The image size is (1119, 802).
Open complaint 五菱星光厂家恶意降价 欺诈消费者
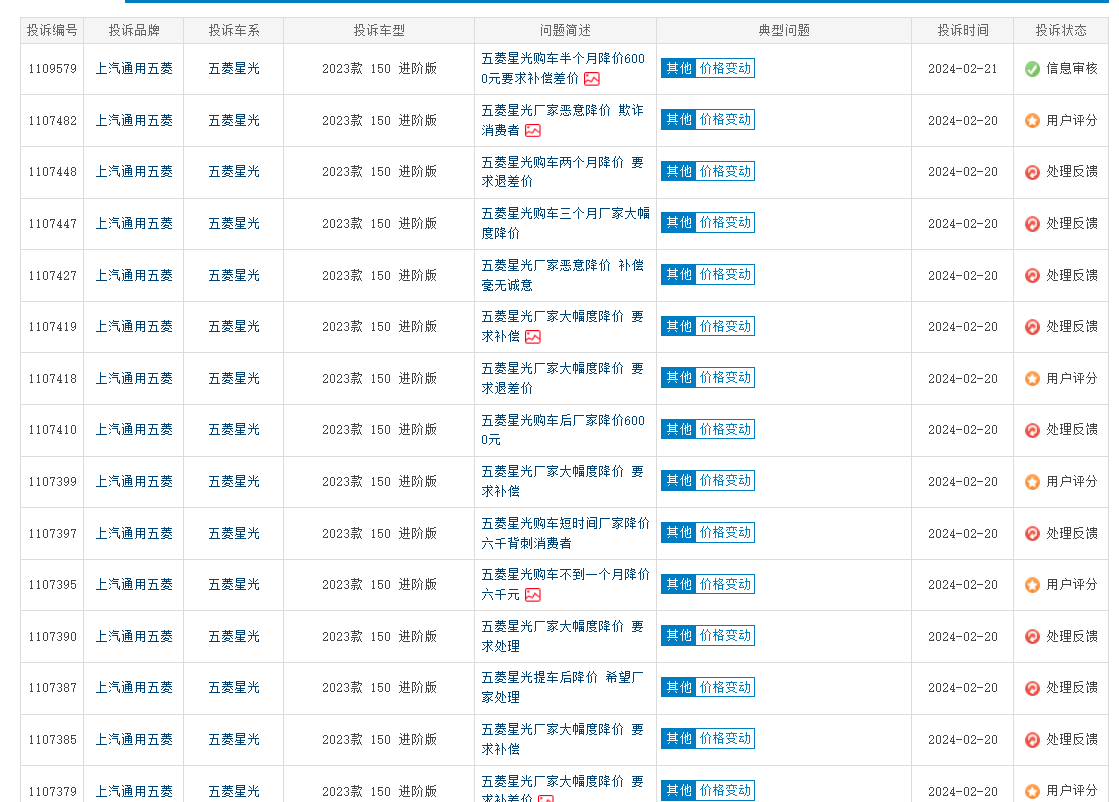click(x=562, y=121)
